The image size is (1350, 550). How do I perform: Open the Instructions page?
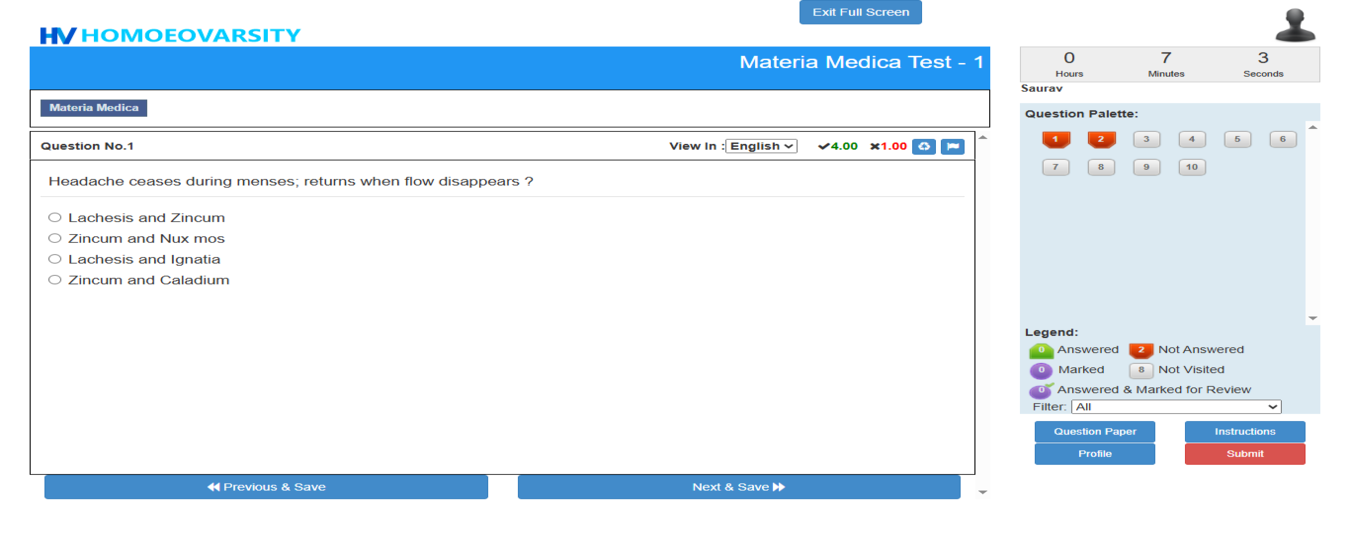click(x=1244, y=432)
